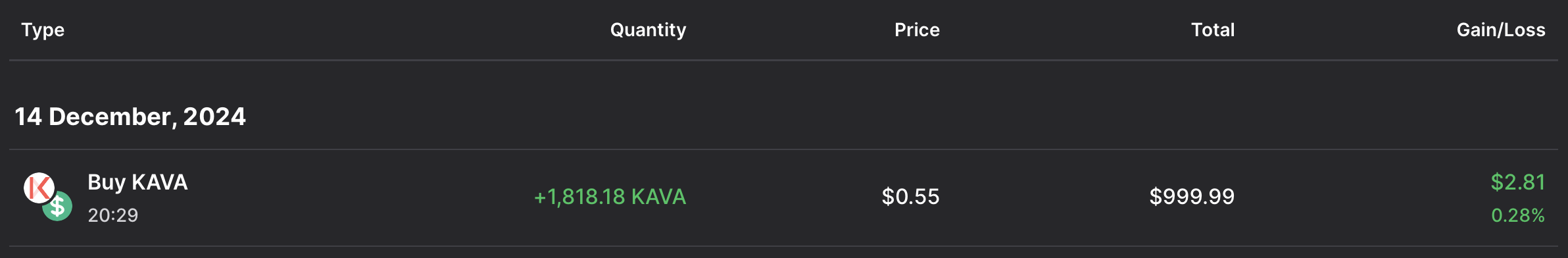Sort by the Quantity column header
1568x258 pixels.
pos(648,30)
